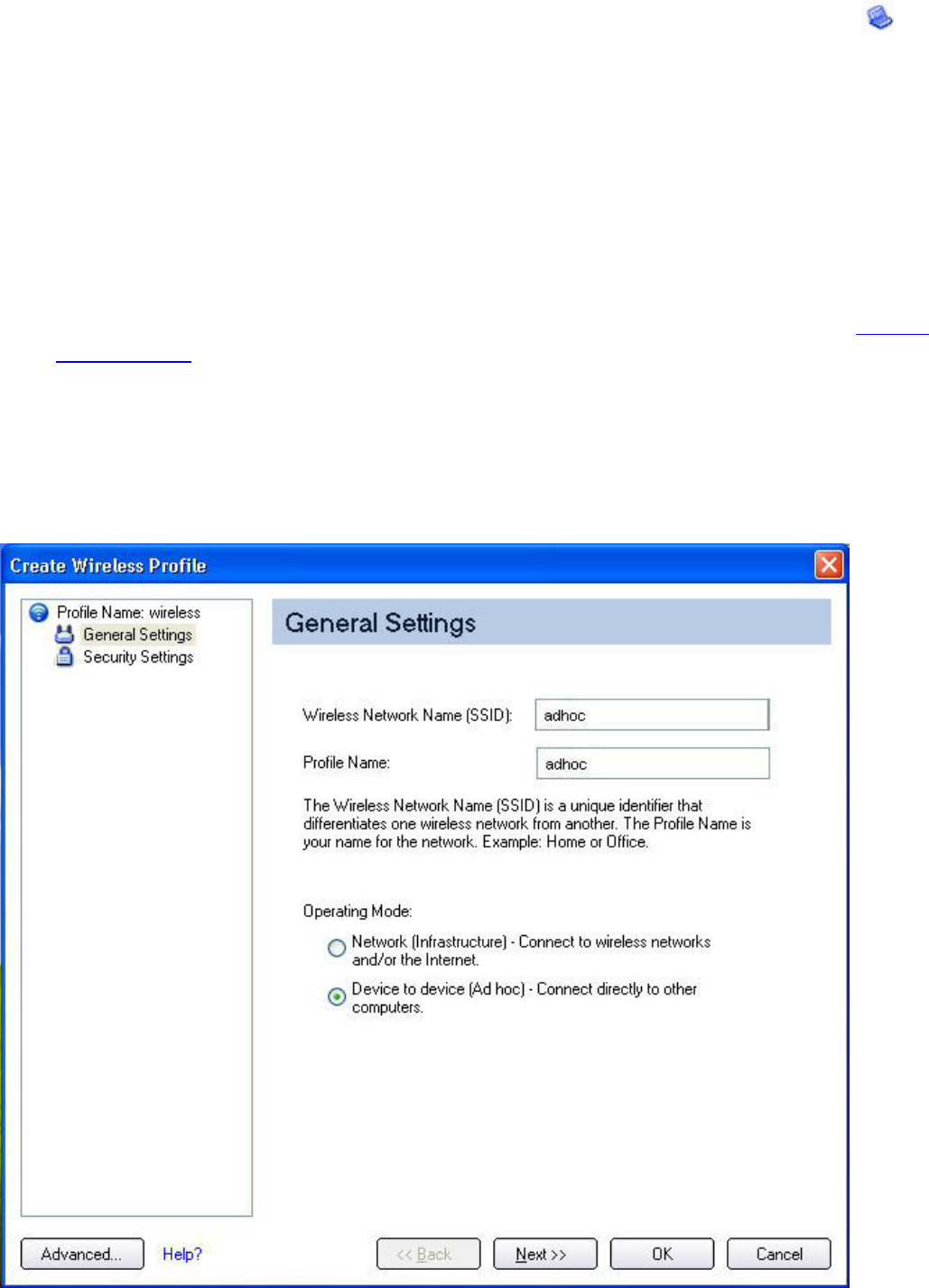Click the Profile Name wireless globe icon
This screenshot has width=929, height=1288.
pos(39,613)
